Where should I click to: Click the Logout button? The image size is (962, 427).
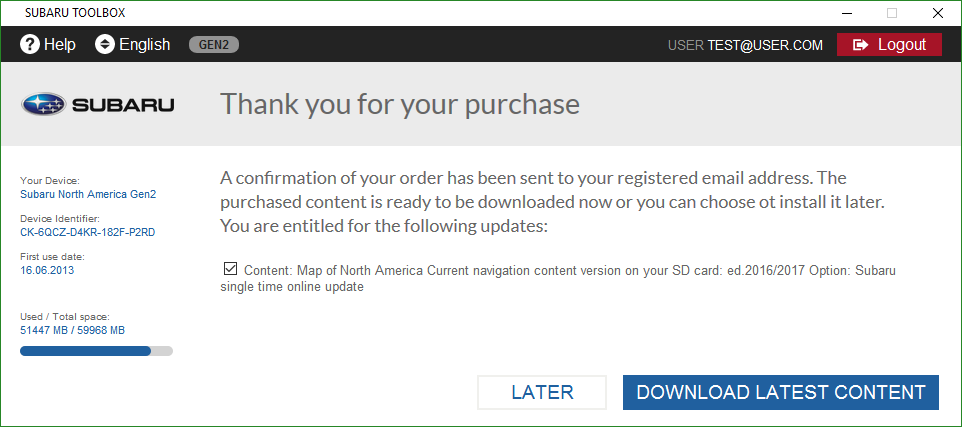click(890, 45)
